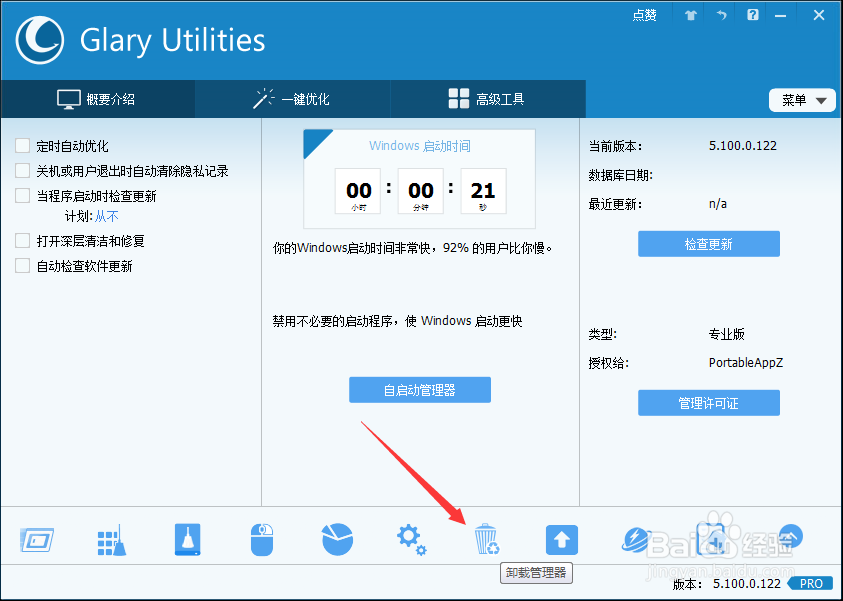Click the seconds counter showing 21
843x601 pixels.
483,191
